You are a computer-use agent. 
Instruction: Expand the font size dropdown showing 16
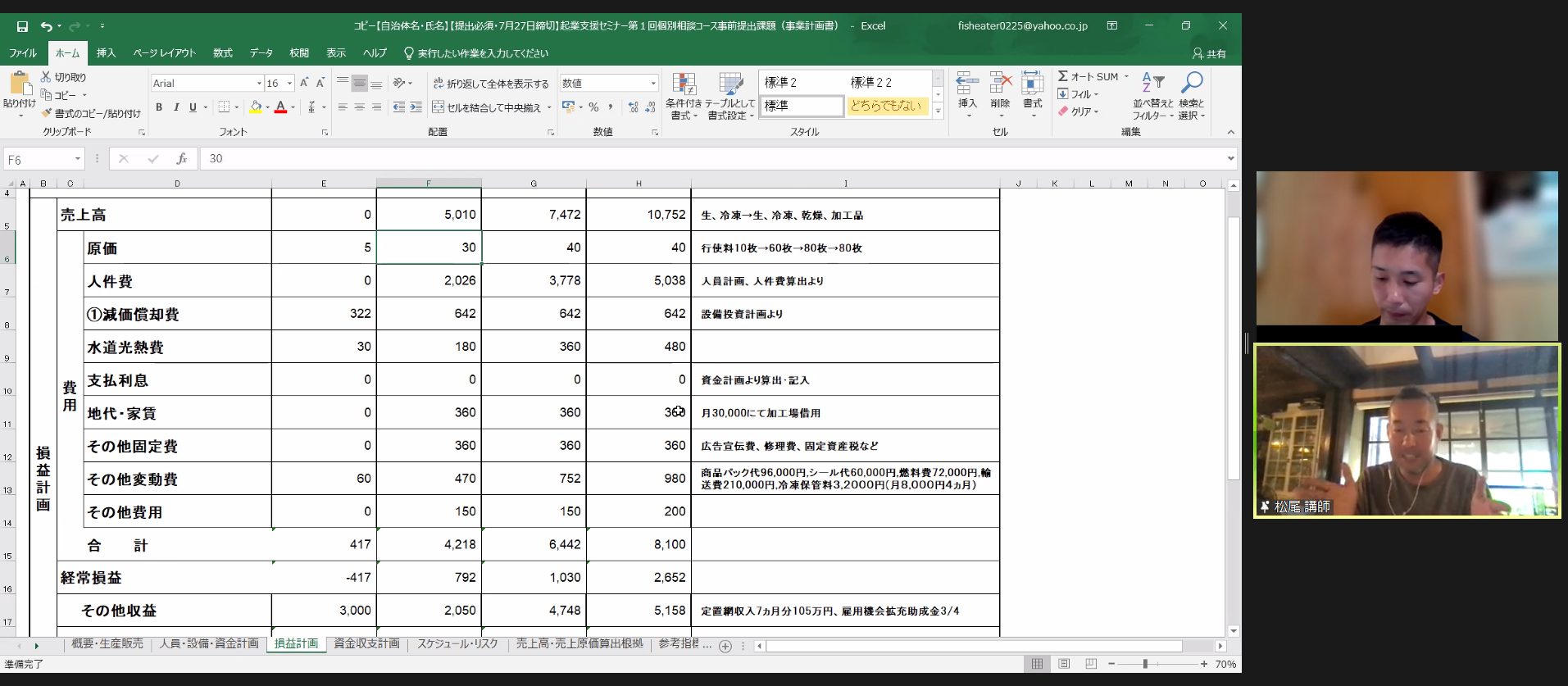click(289, 84)
